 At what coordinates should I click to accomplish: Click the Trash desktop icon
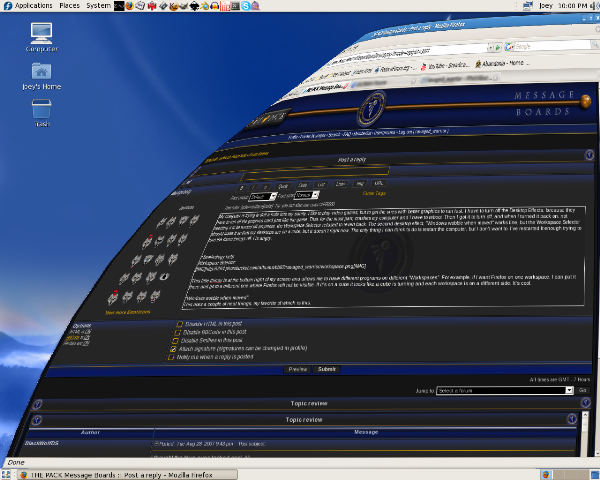(42, 109)
